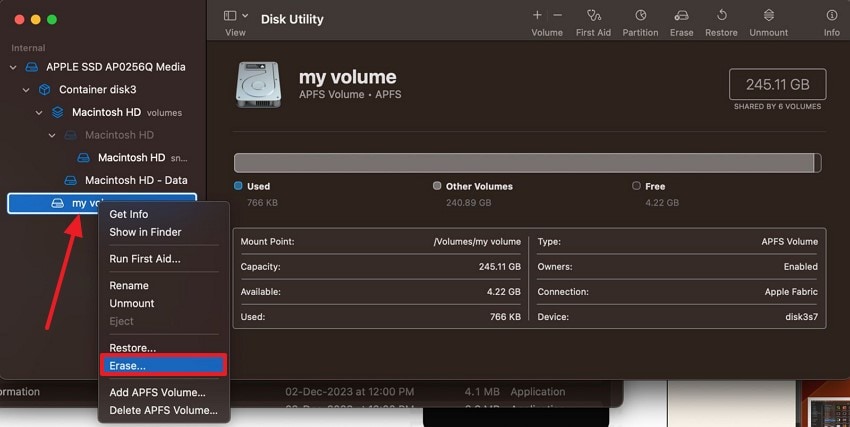Click the Other Volumes legend label
Image resolution: width=850 pixels, height=427 pixels.
[x=479, y=186]
